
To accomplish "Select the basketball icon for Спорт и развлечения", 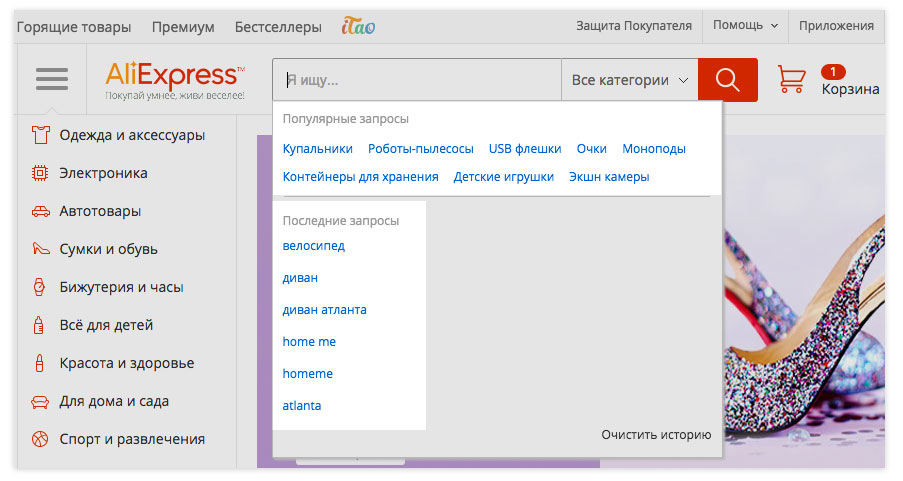I will click(x=40, y=439).
